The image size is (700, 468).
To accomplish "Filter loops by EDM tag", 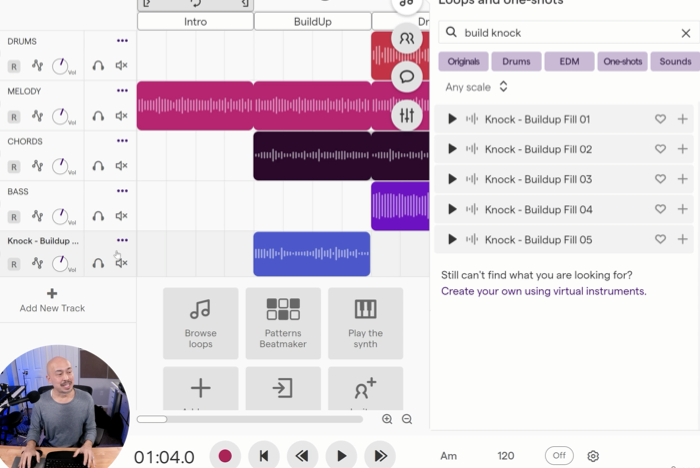I will point(569,61).
